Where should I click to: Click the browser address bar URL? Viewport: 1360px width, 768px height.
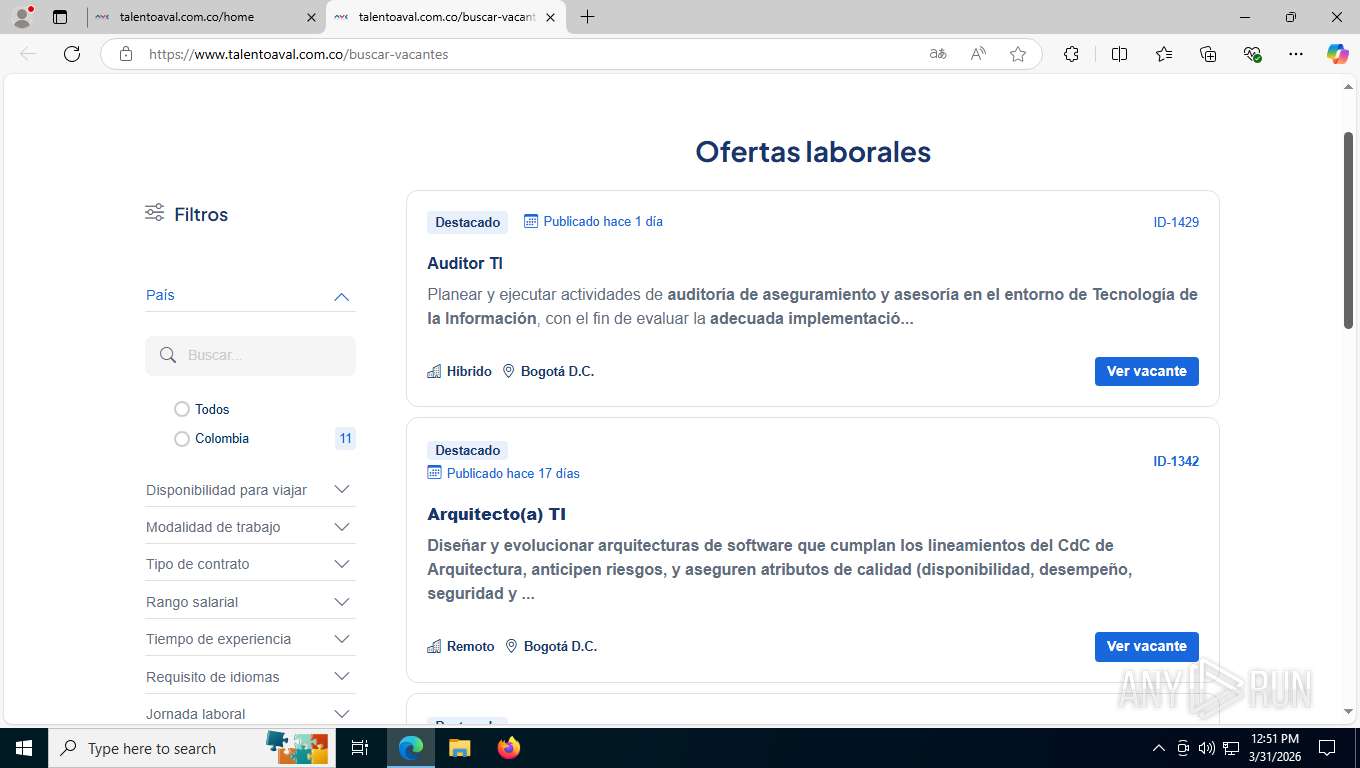298,54
